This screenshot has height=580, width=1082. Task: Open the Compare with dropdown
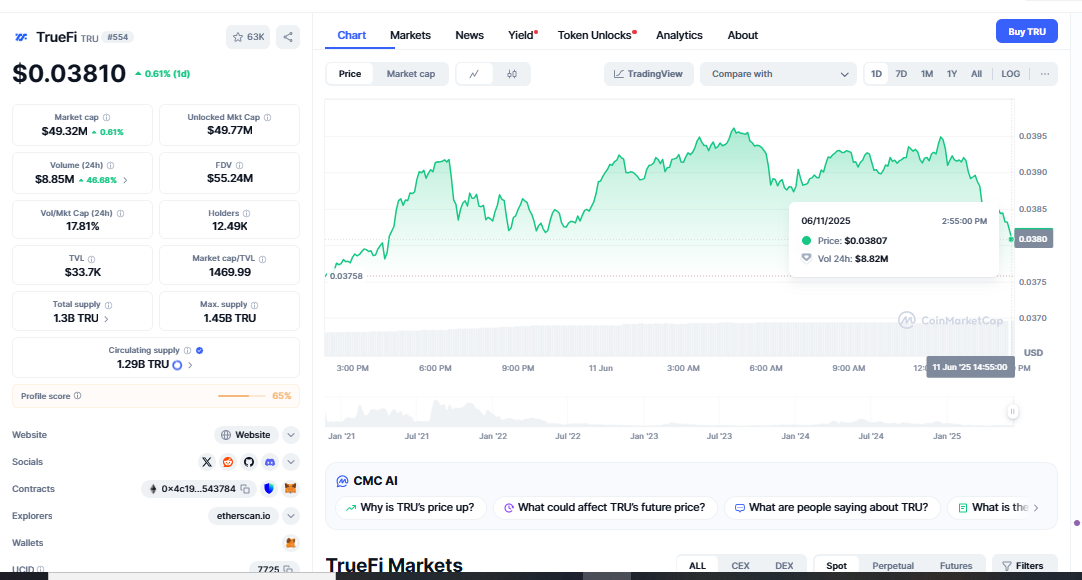coord(778,74)
